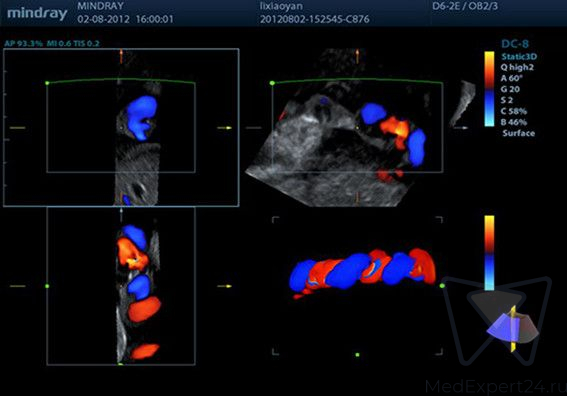The width and height of the screenshot is (567, 396).
Task: Click orange top axis marker in top-right plane
Action: (x=357, y=56)
